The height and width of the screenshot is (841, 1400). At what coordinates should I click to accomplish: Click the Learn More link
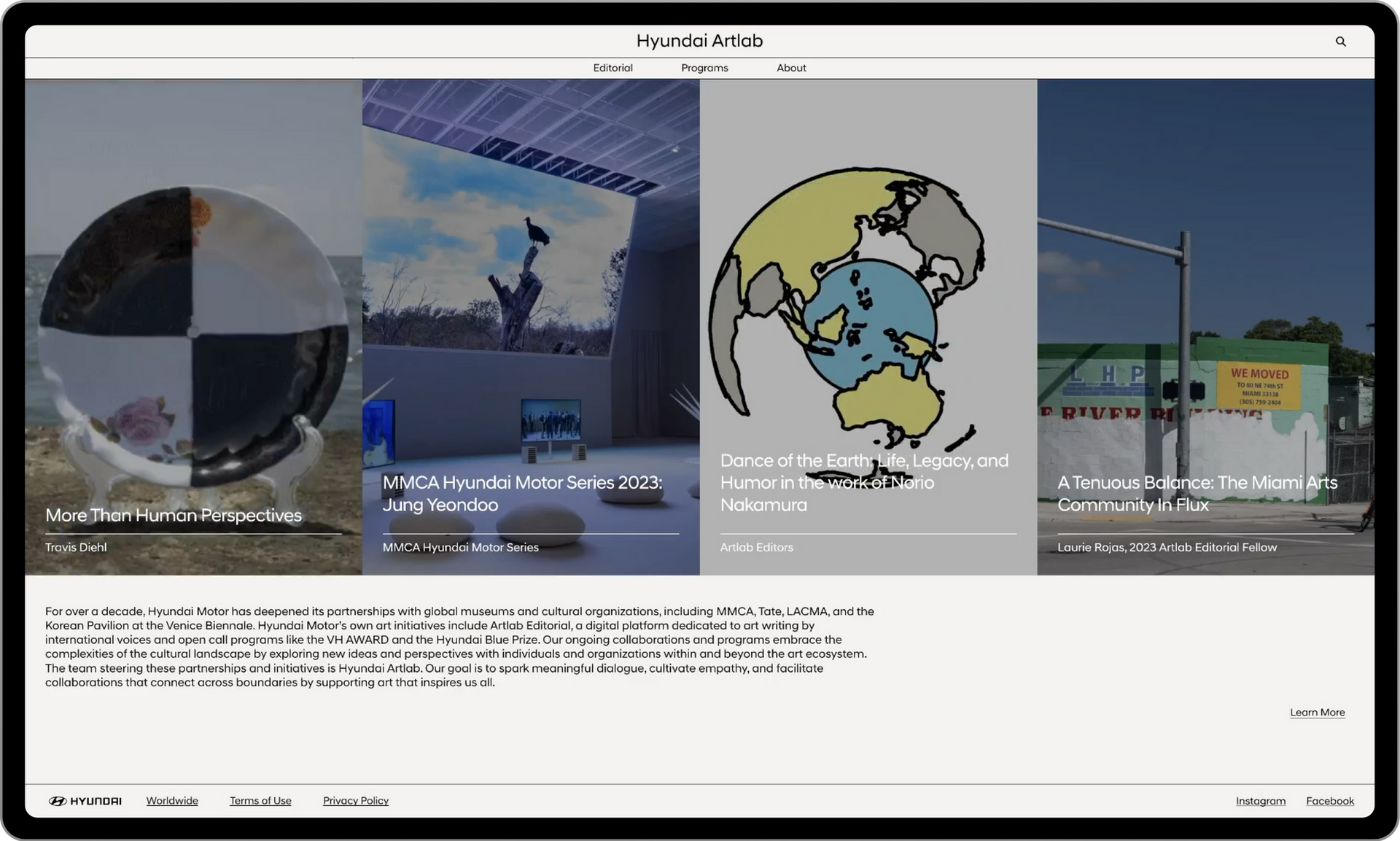pyautogui.click(x=1317, y=713)
